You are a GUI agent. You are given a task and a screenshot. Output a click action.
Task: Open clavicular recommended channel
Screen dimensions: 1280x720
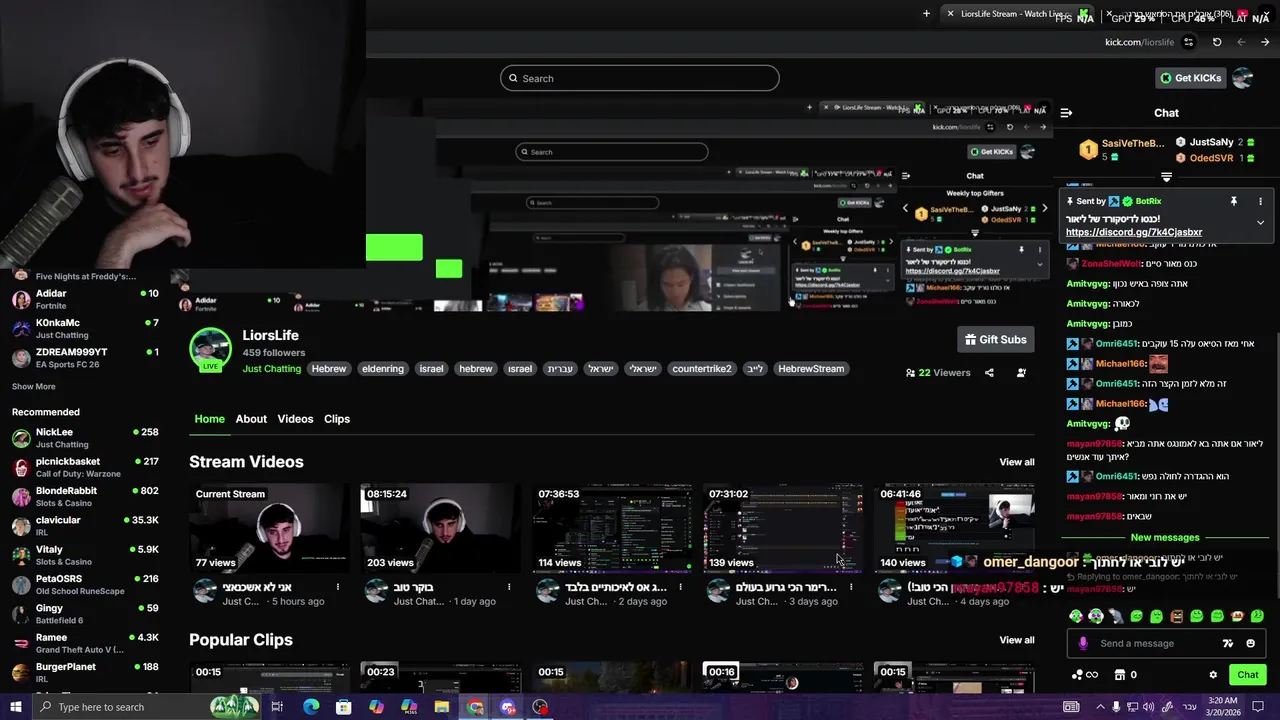pos(85,525)
